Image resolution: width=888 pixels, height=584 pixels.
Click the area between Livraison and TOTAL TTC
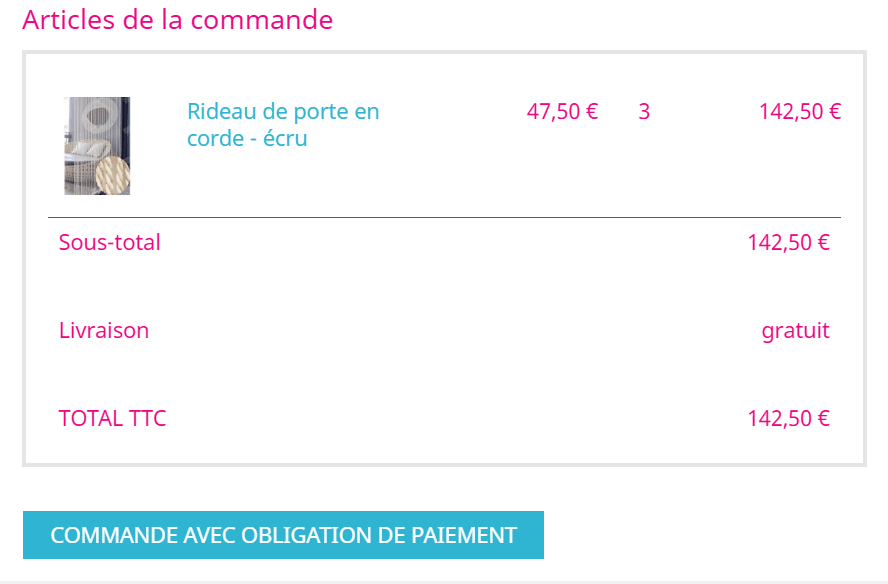click(440, 374)
